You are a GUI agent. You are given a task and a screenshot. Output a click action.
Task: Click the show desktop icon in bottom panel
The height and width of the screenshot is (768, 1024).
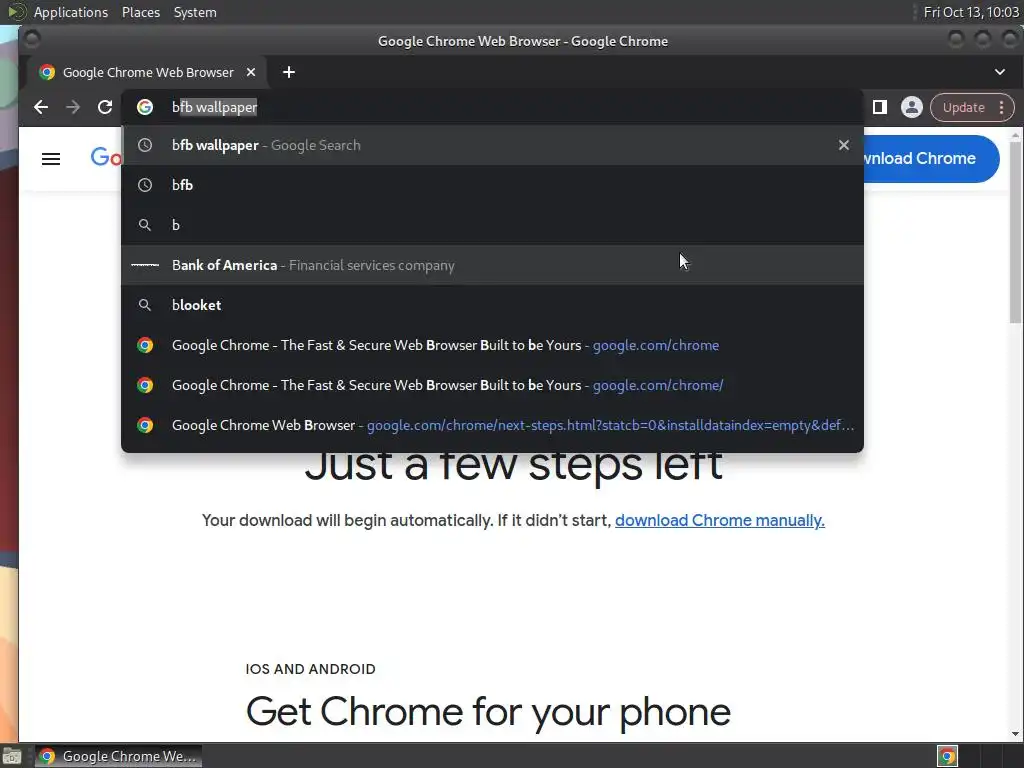[x=12, y=756]
